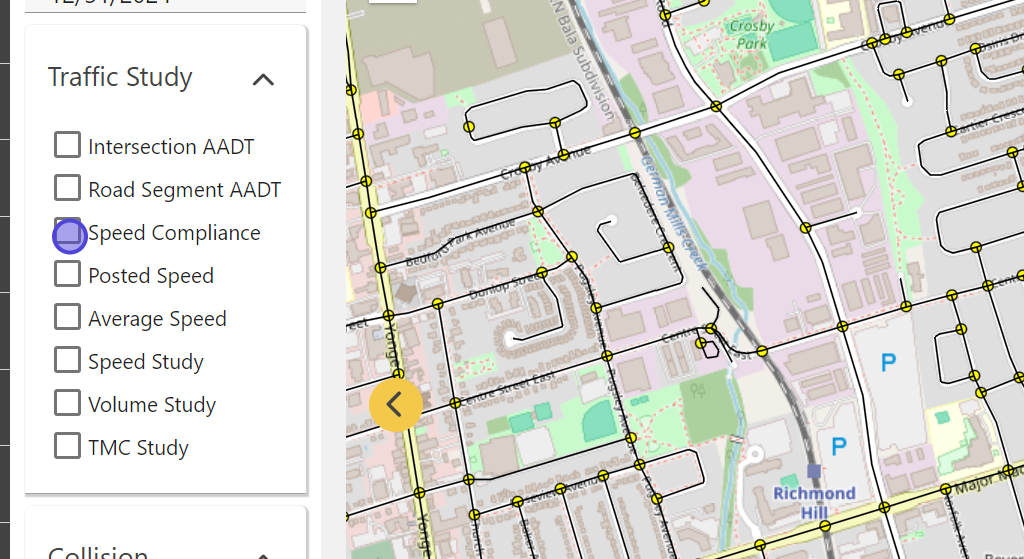Enable the Speed Study checkbox

[67, 360]
